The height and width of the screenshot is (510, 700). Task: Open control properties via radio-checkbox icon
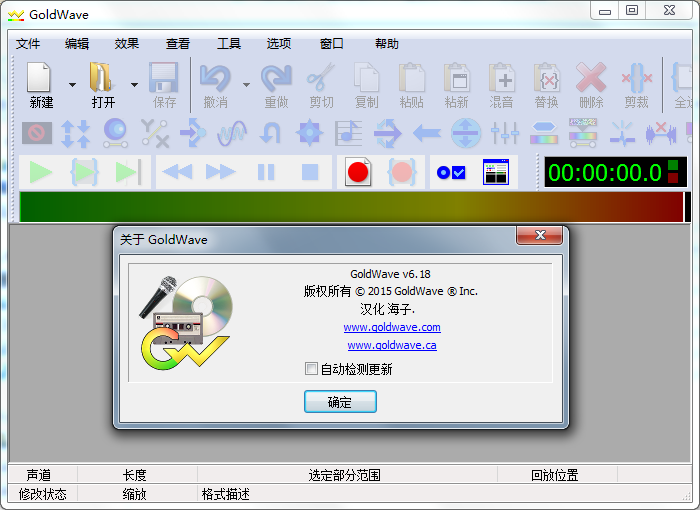tap(451, 172)
